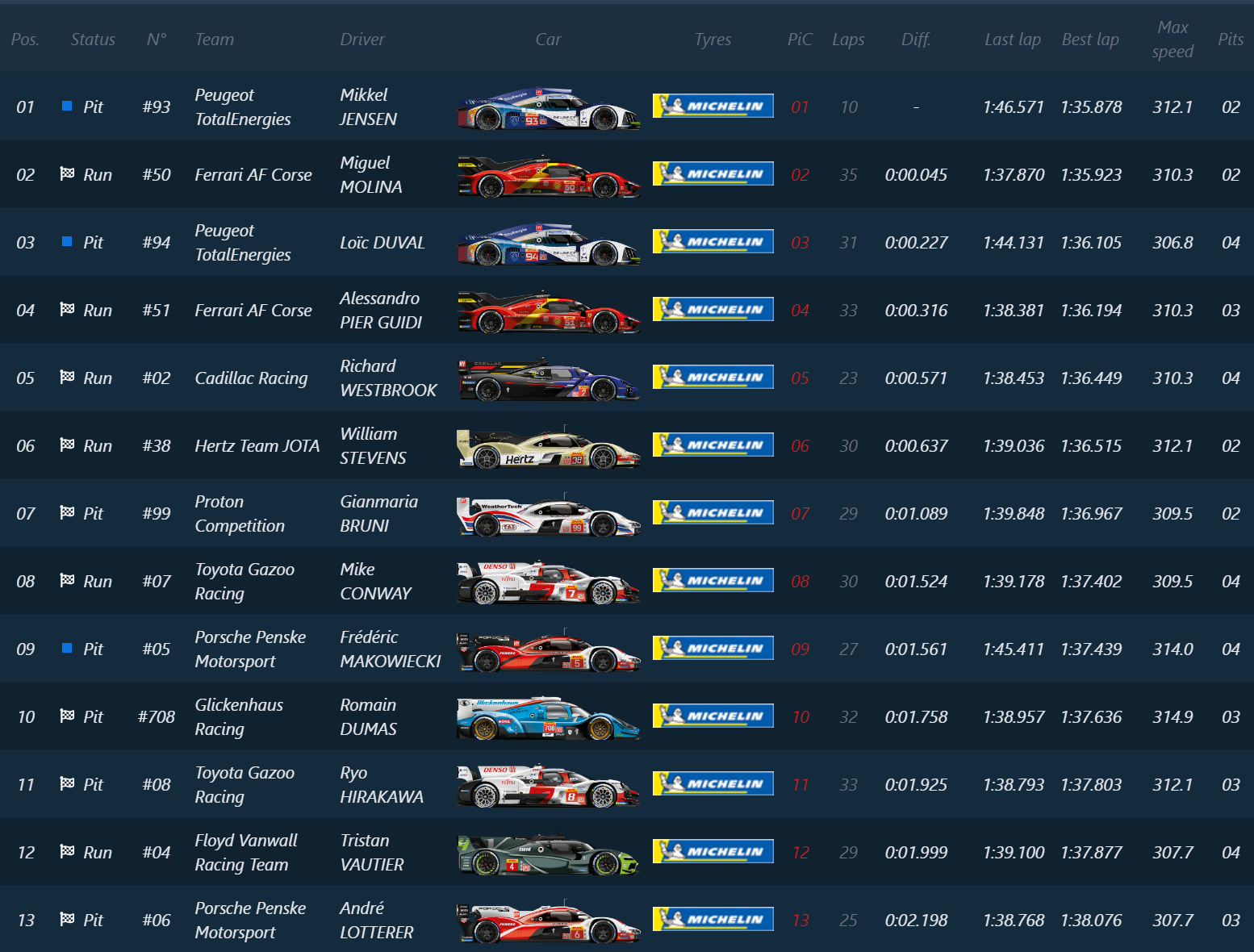This screenshot has height=952, width=1254.
Task: Sort by the PiC column header
Action: (x=800, y=40)
